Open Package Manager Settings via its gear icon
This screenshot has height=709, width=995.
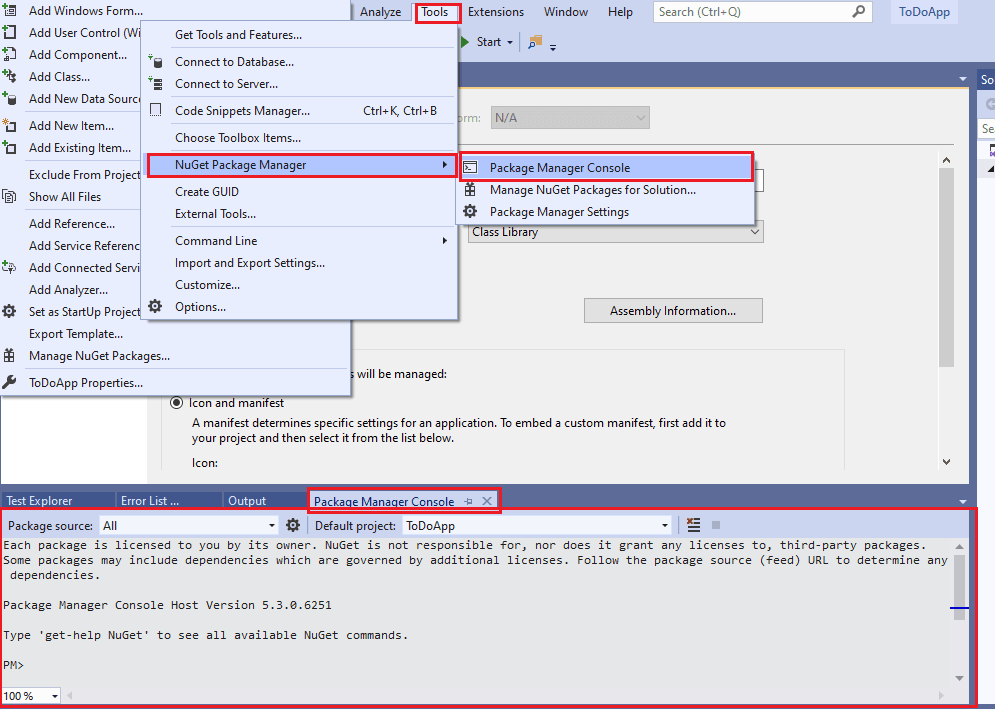pyautogui.click(x=470, y=211)
